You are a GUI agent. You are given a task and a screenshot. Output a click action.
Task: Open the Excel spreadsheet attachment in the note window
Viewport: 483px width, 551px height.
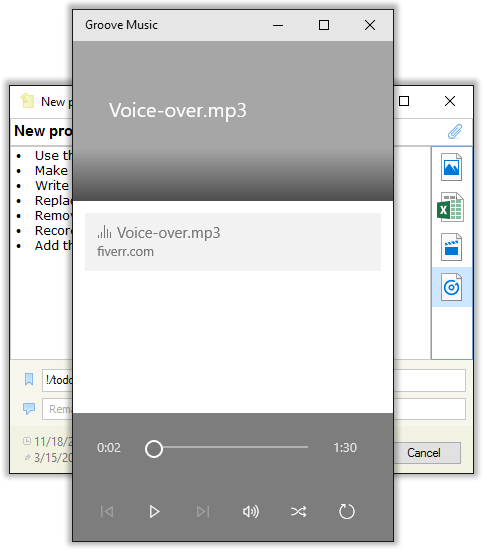point(450,207)
